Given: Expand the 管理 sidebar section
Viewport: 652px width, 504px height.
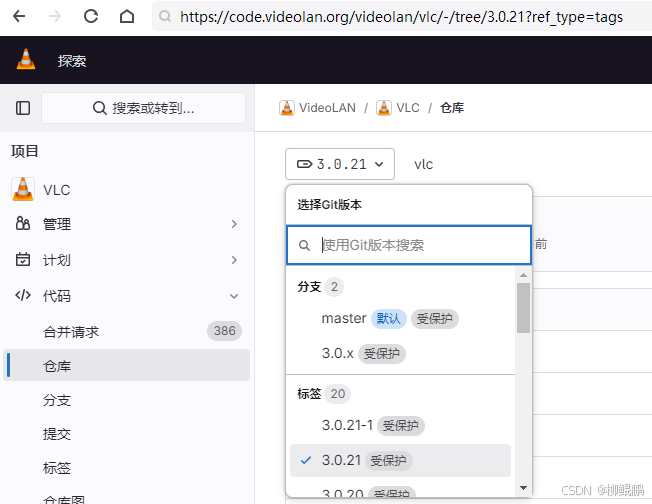Looking at the screenshot, I should (x=126, y=224).
